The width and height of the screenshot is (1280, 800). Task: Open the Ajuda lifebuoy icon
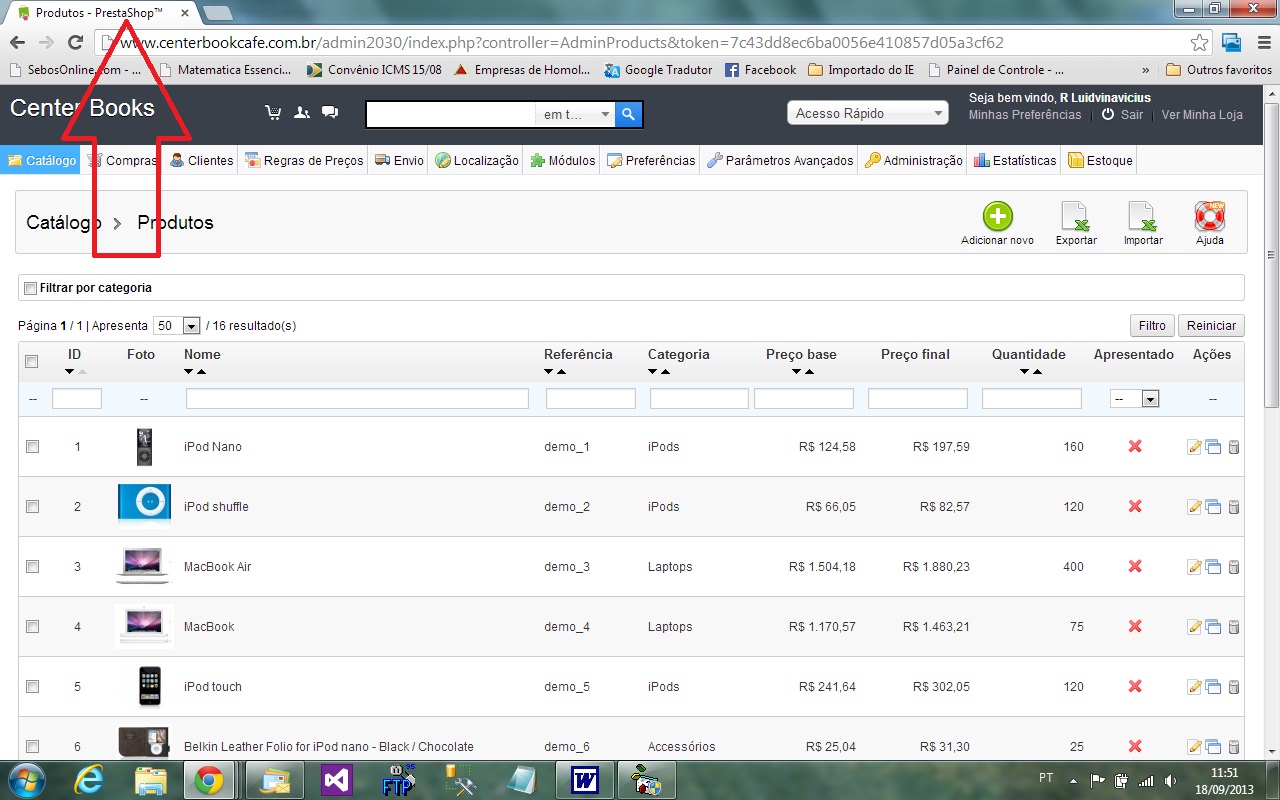coord(1210,216)
